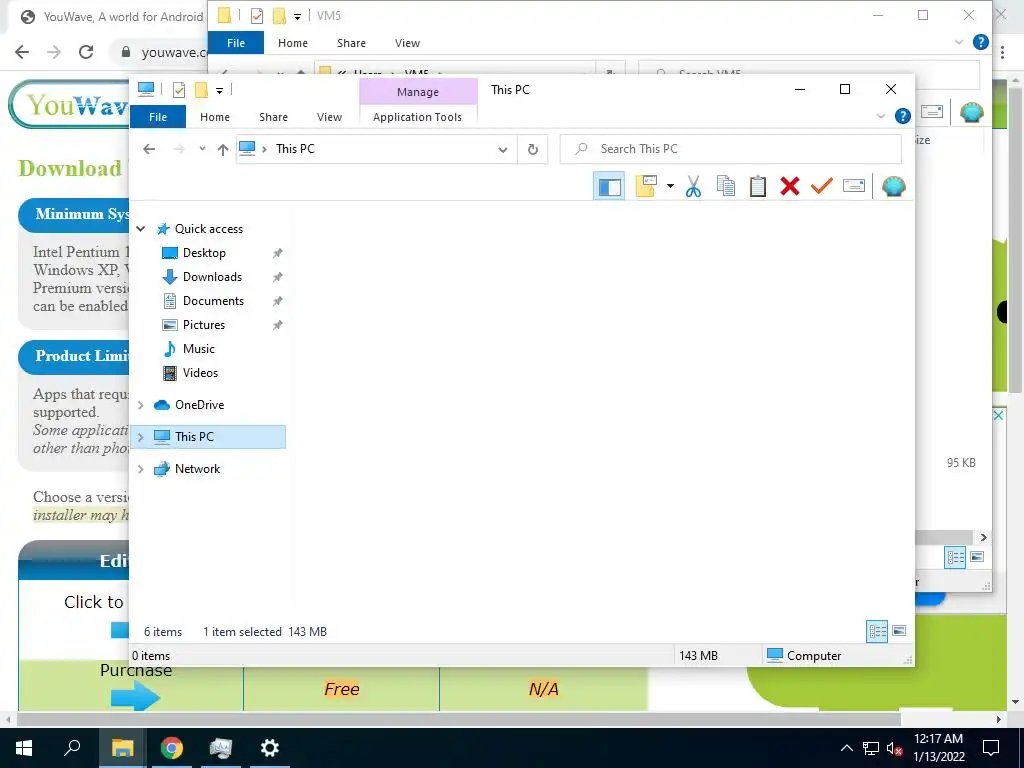The width and height of the screenshot is (1024, 768).
Task: Open the Application Tools tab
Action: (417, 117)
